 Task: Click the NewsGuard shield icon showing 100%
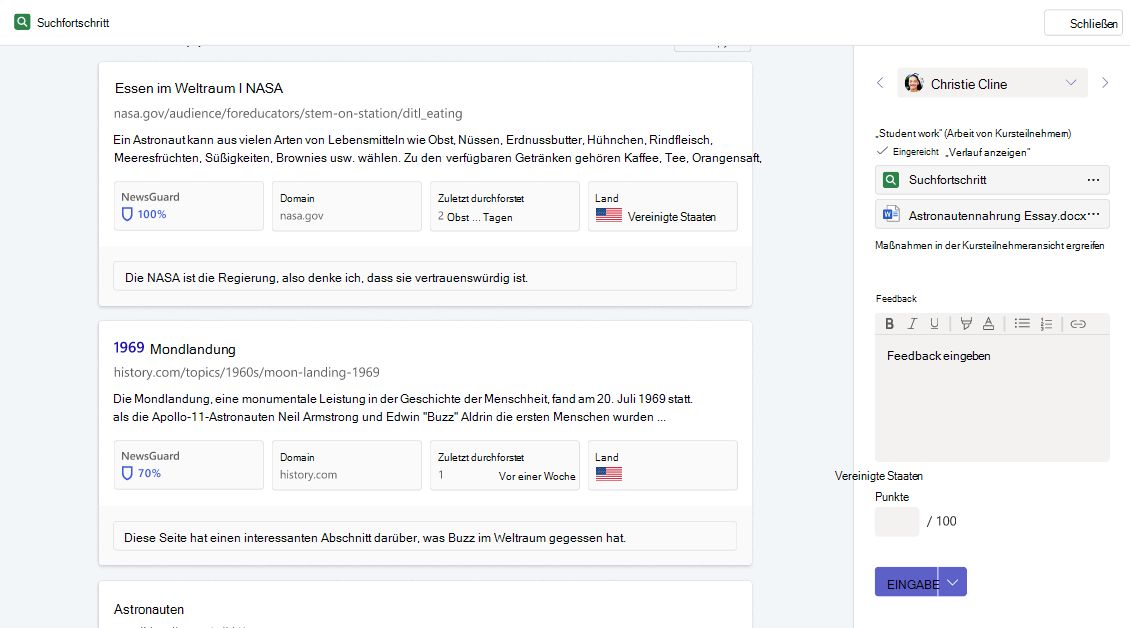tap(127, 214)
